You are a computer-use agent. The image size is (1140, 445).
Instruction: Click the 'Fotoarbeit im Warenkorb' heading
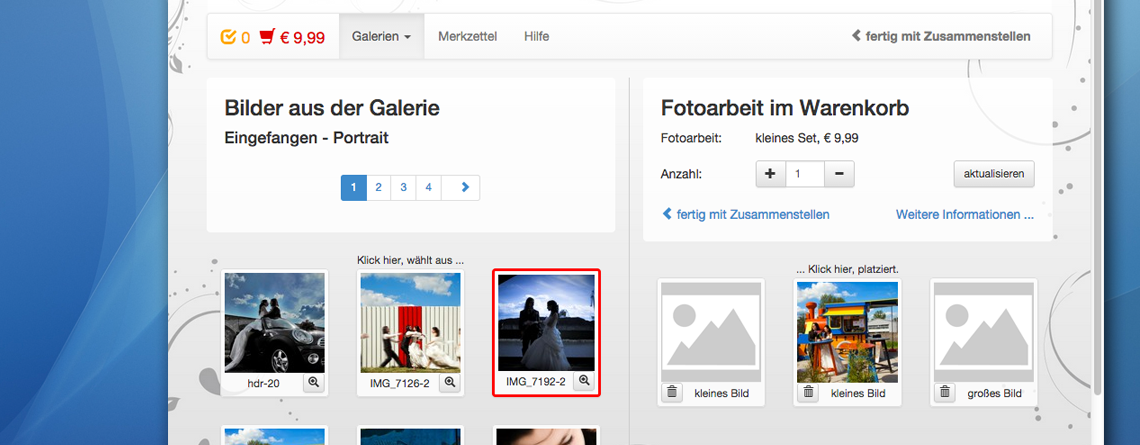[785, 108]
